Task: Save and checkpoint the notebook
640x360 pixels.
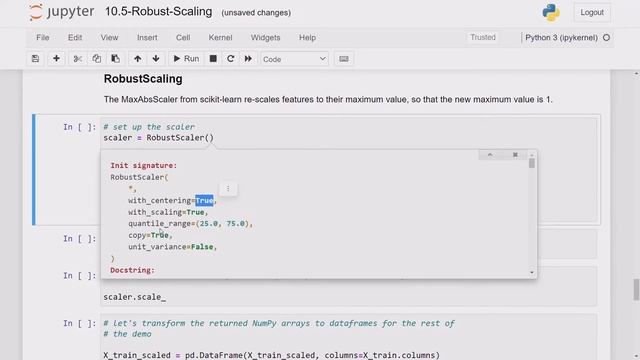Action: (36, 59)
